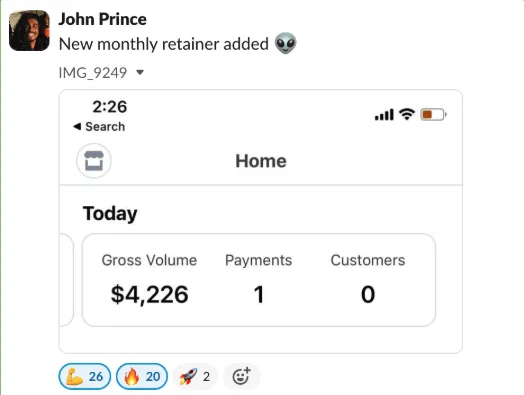The height and width of the screenshot is (395, 524).
Task: Toggle the fire emoji reaction
Action: pyautogui.click(x=142, y=376)
